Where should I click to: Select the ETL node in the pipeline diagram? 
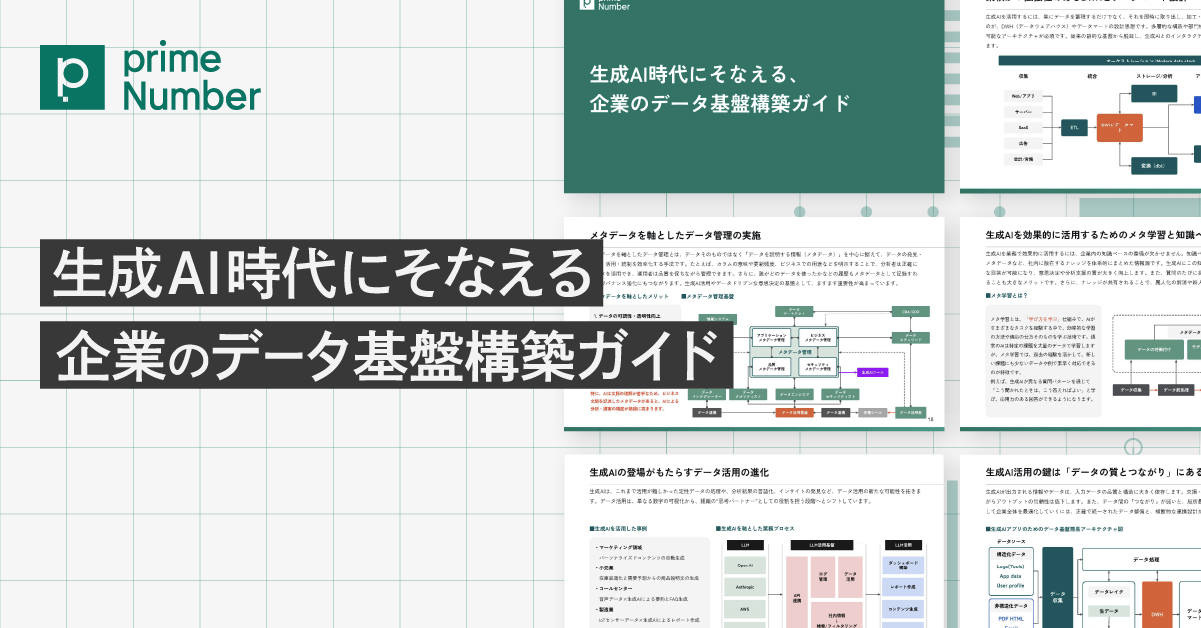tap(1074, 127)
